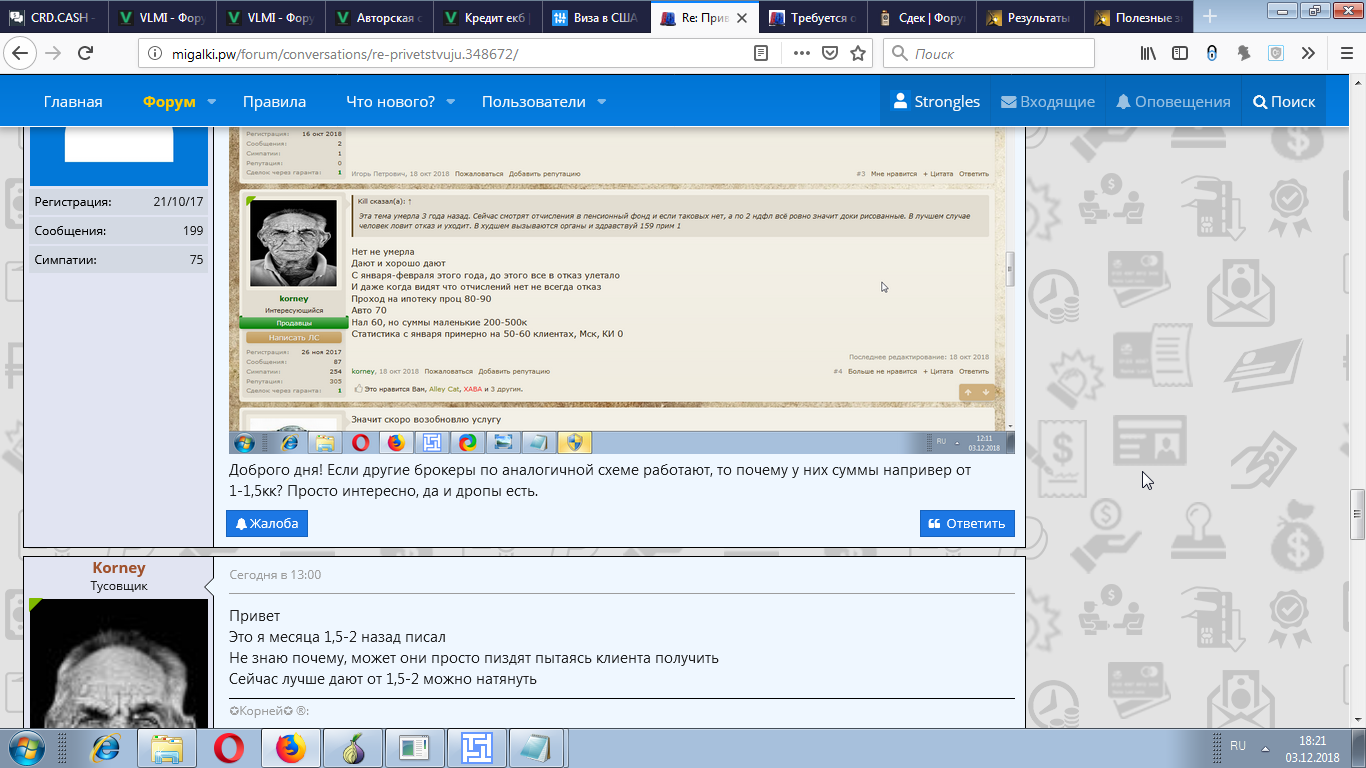The height and width of the screenshot is (768, 1366).
Task: Expand the Форум dropdown arrow
Action: (x=211, y=102)
